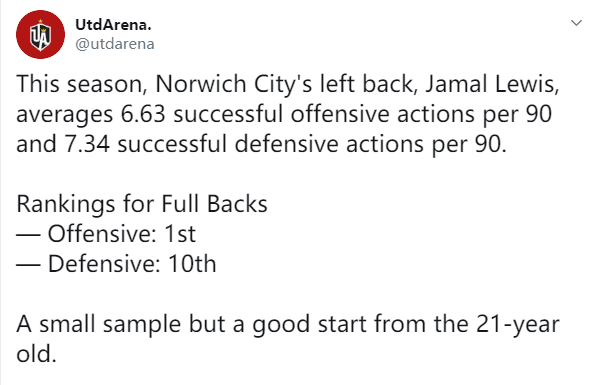This screenshot has width=596, height=385.
Task: Click the 7.34 defensive actions figure
Action: [x=87, y=144]
